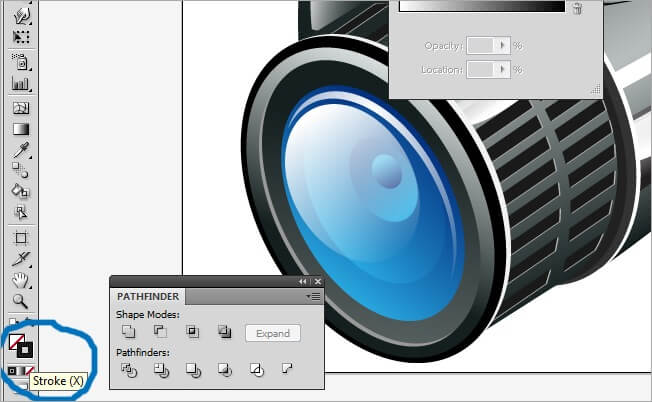Apply Exclude shape mode
This screenshot has width=652, height=402.
[224, 333]
